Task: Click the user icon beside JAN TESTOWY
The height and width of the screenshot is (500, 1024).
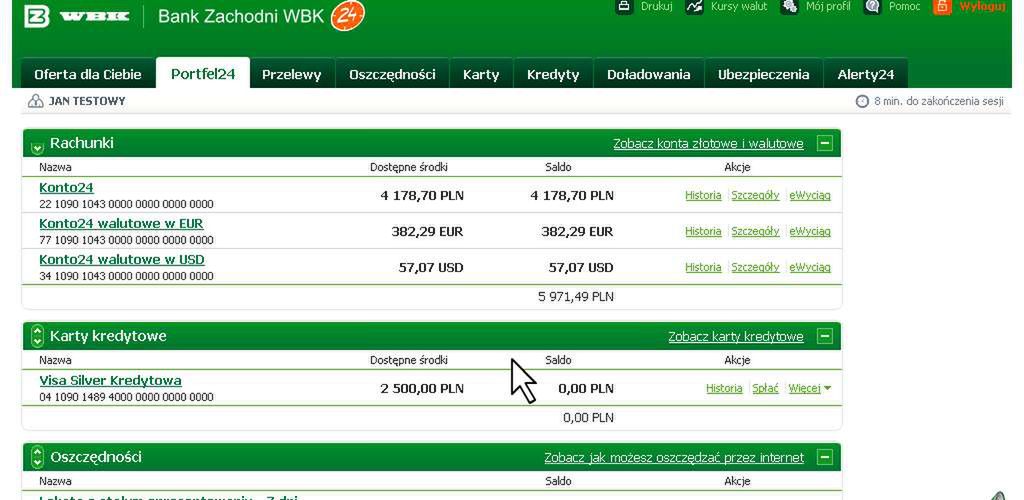Action: [36, 101]
